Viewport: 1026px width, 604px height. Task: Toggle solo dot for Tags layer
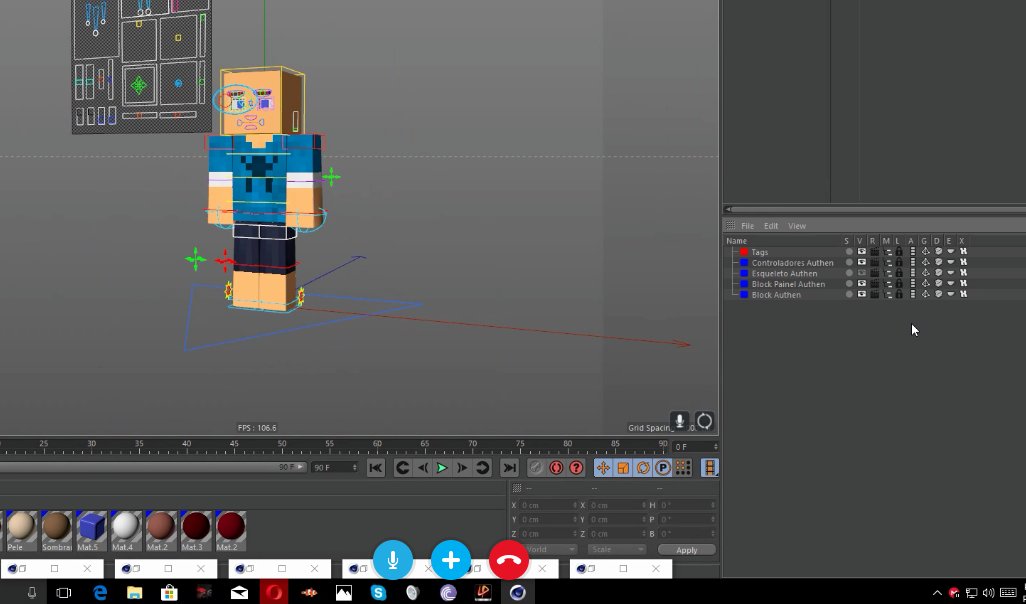(x=849, y=251)
